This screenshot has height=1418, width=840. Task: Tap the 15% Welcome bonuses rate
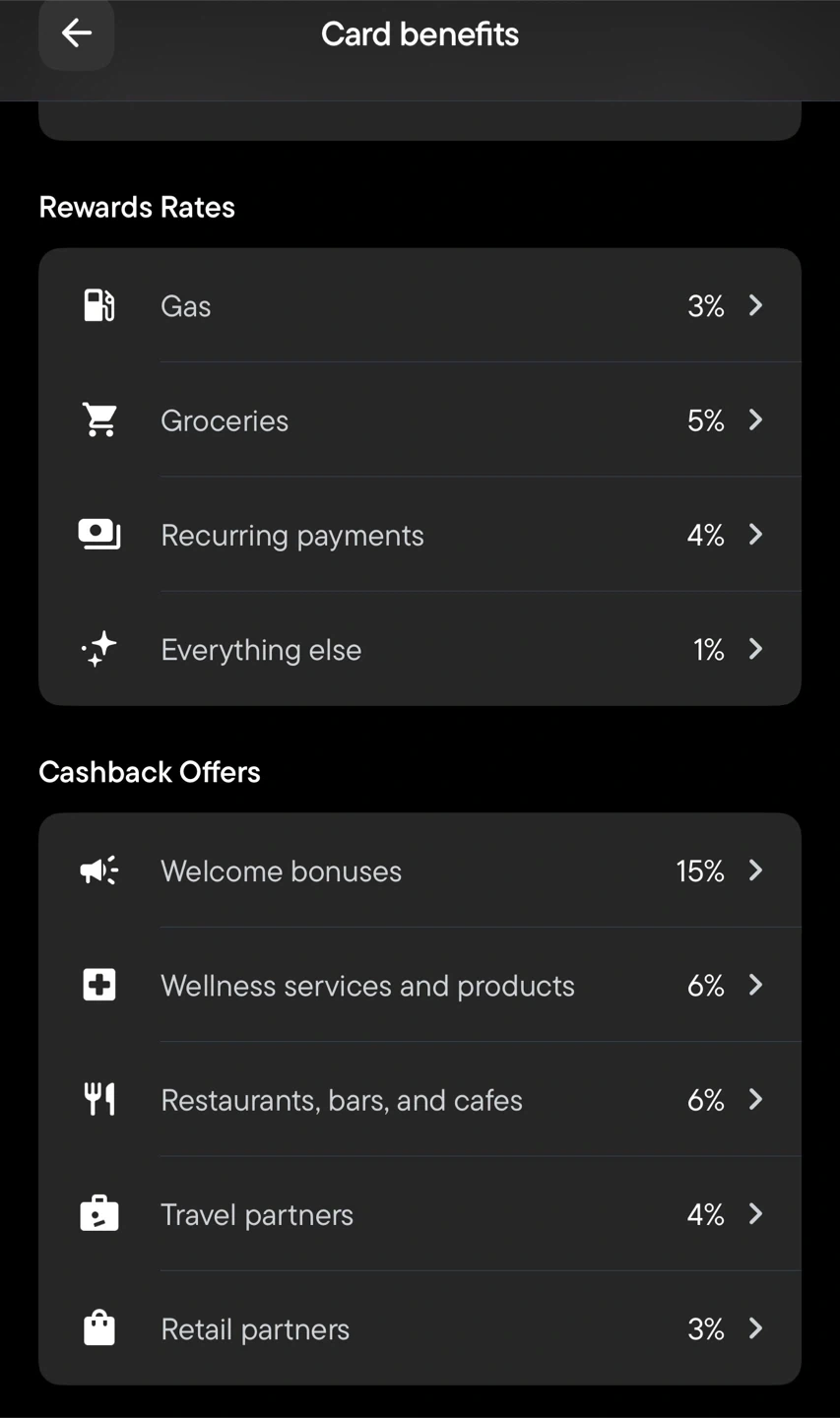(x=700, y=871)
